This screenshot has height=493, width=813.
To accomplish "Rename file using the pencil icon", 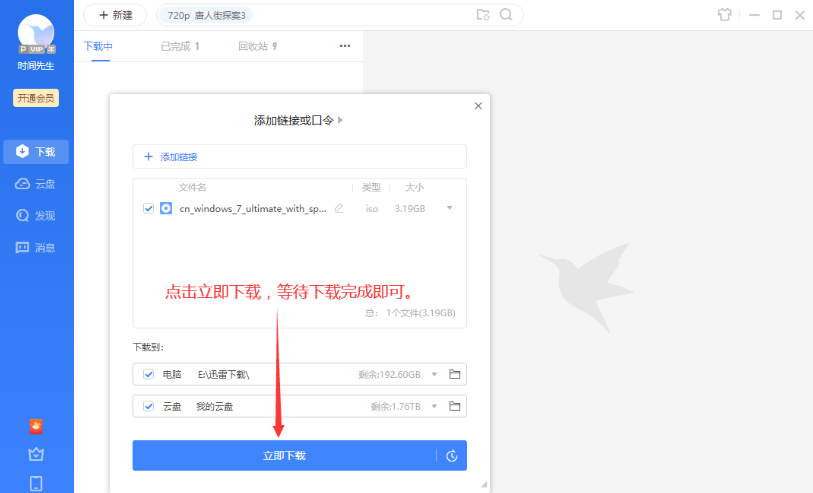I will pos(339,208).
